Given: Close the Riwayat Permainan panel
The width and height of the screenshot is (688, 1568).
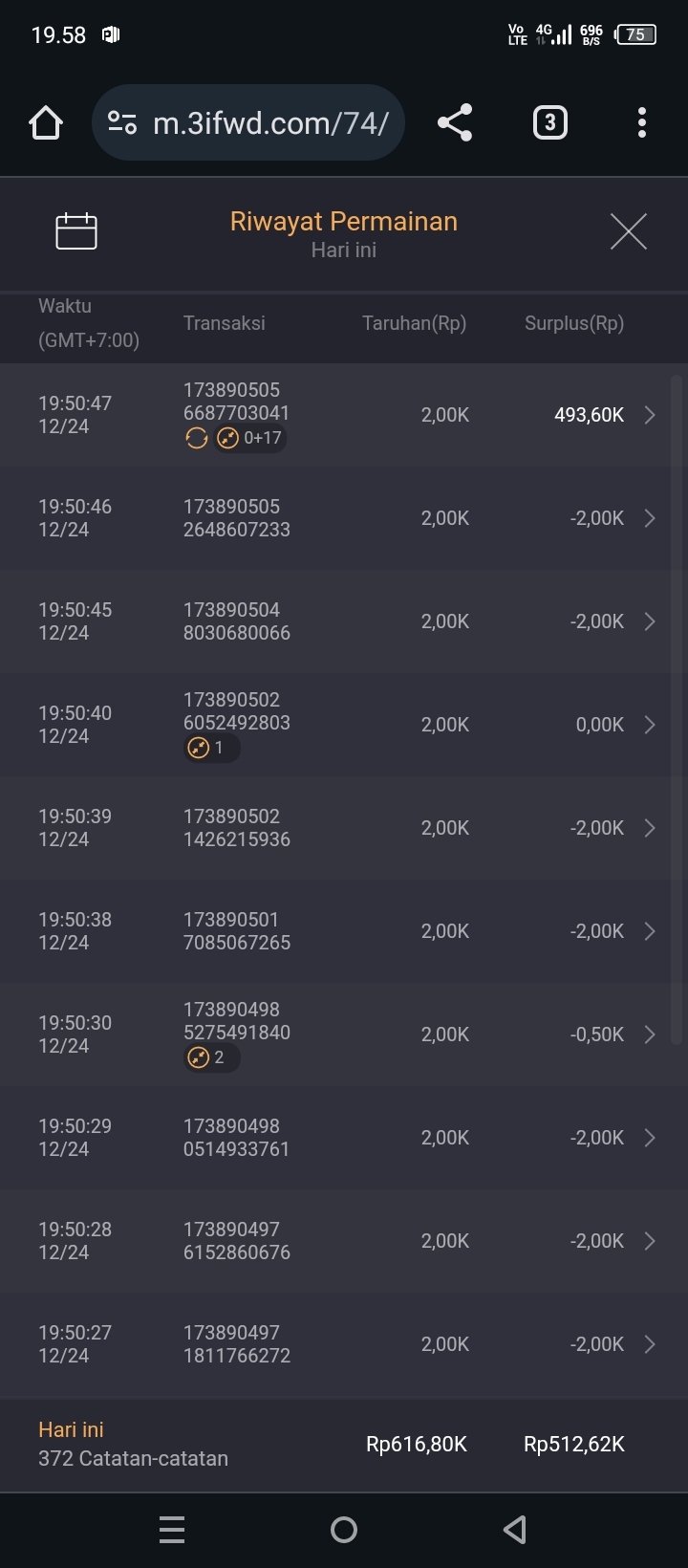Looking at the screenshot, I should [x=628, y=231].
